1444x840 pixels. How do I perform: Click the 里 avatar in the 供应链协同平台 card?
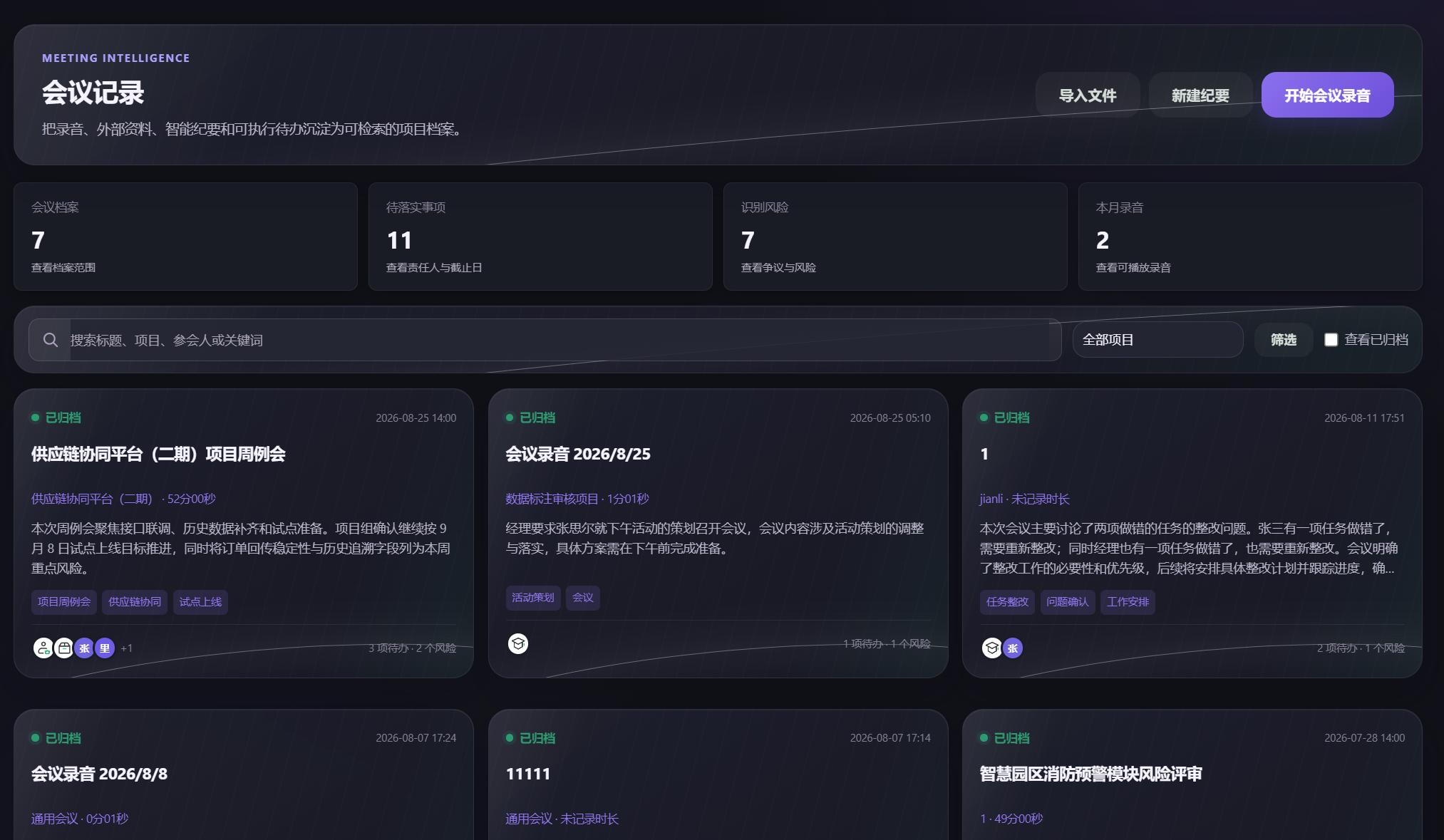(105, 648)
